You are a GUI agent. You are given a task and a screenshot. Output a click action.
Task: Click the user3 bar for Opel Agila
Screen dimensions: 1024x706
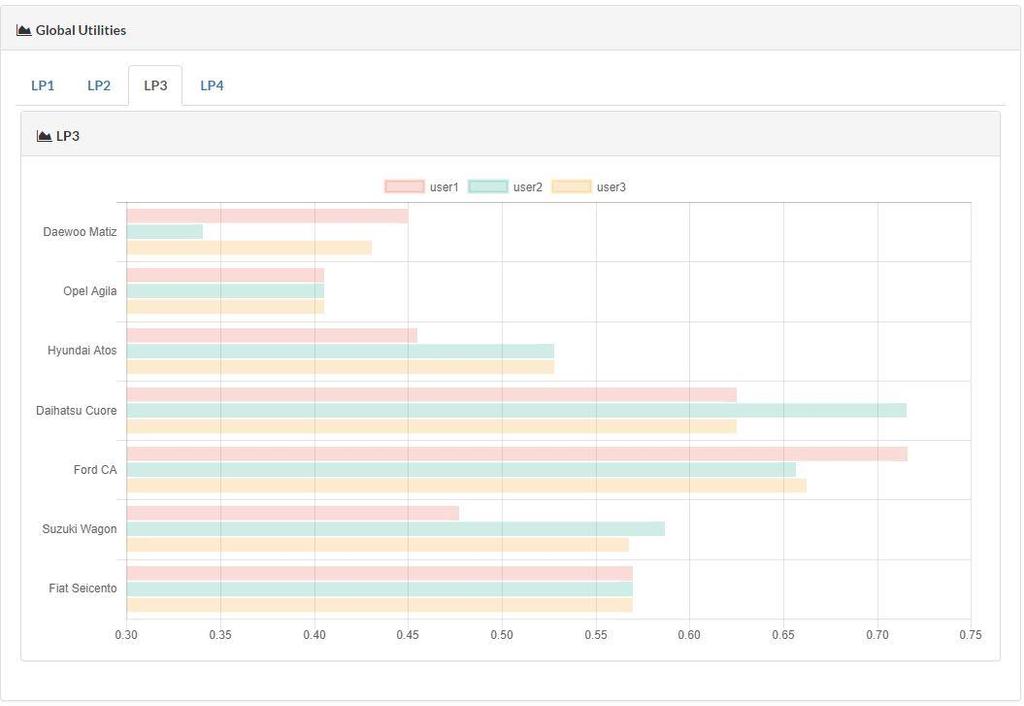[x=225, y=307]
